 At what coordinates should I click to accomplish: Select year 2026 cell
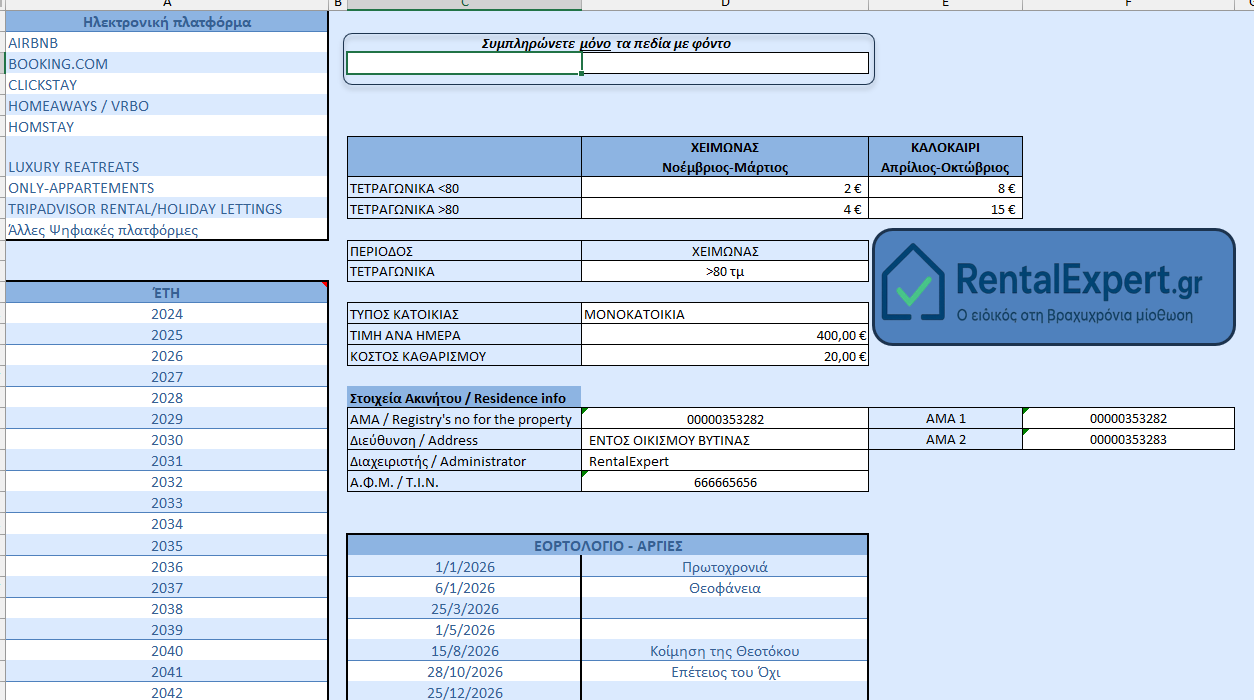coord(166,356)
